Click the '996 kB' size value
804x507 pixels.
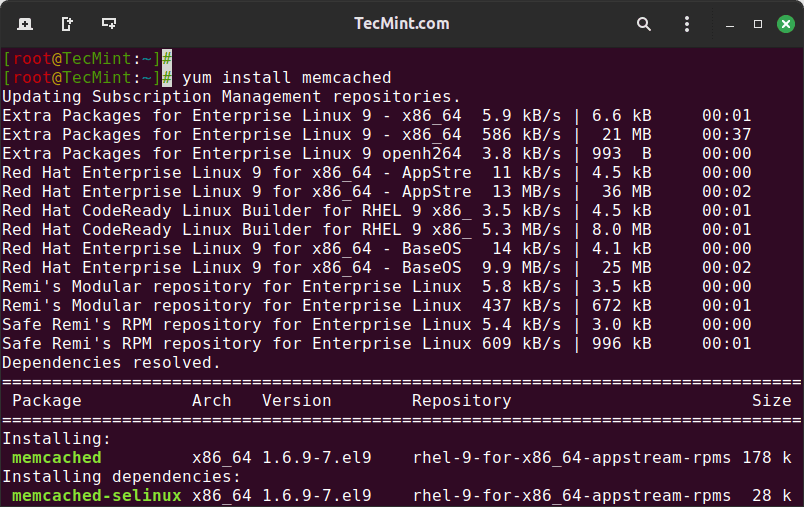[621, 343]
